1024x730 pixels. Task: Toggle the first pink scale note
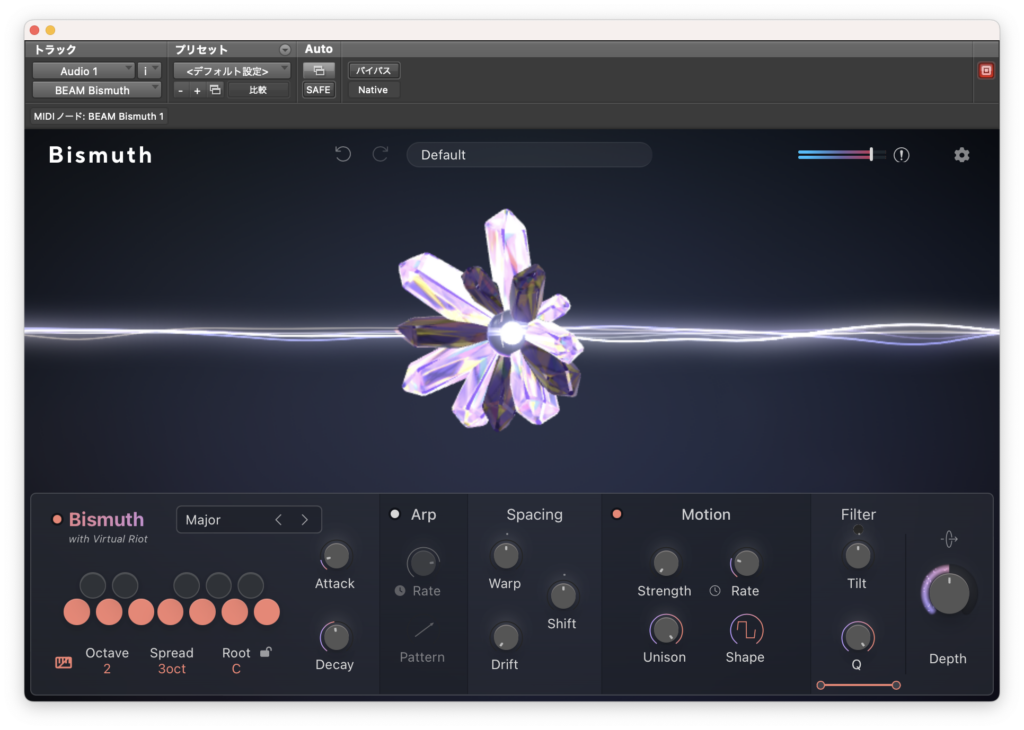(x=77, y=612)
